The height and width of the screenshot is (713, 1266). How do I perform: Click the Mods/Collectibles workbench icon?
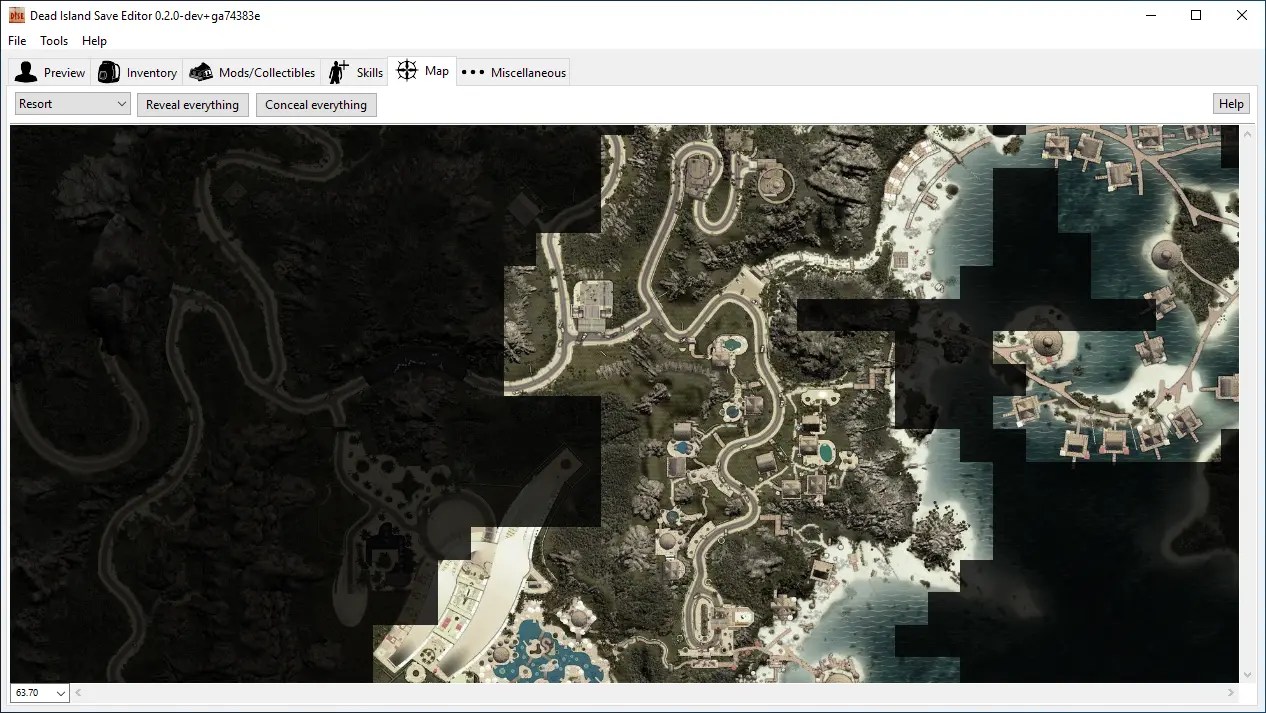201,72
